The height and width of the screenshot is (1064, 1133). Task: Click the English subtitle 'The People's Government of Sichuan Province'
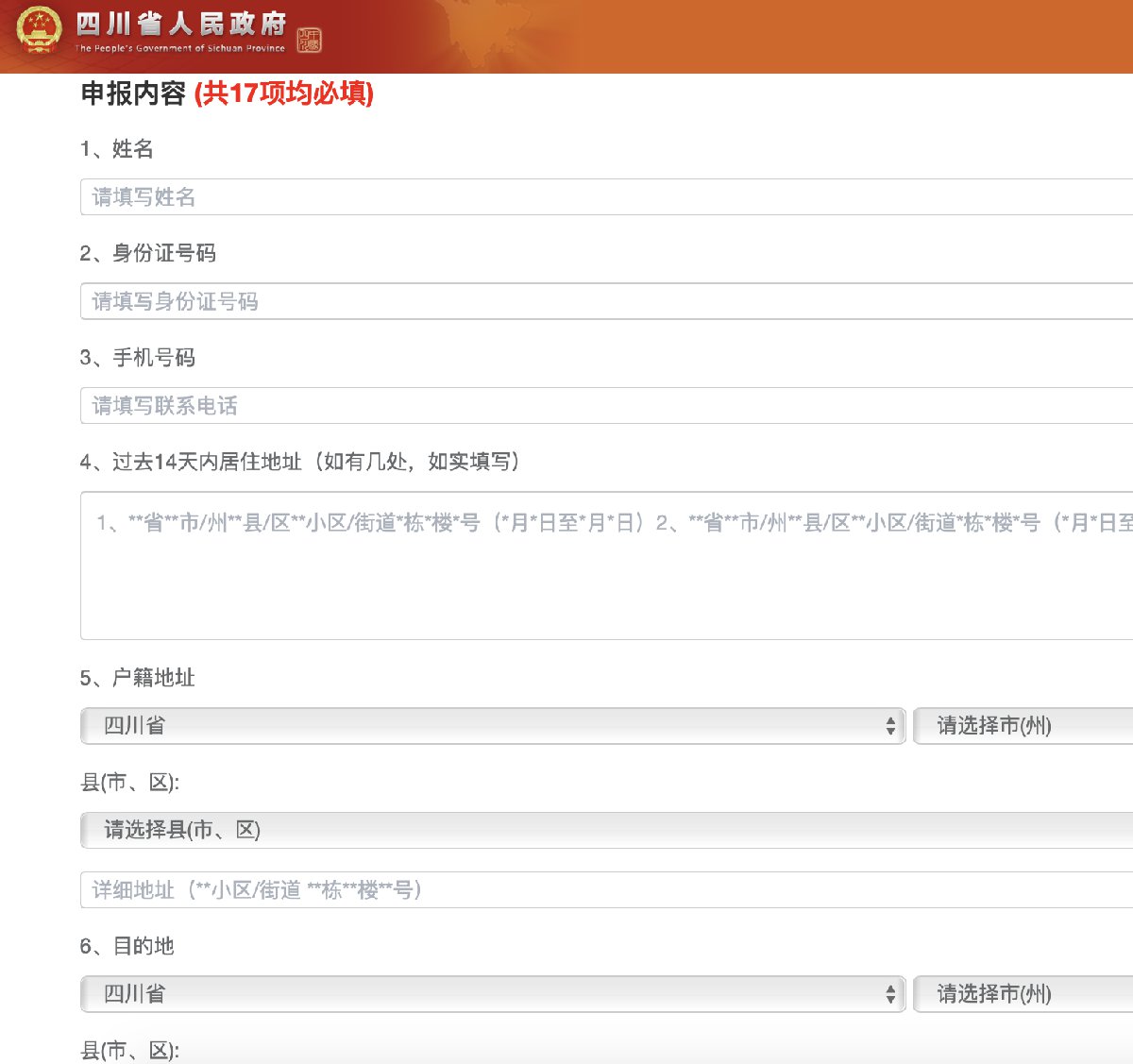180,48
